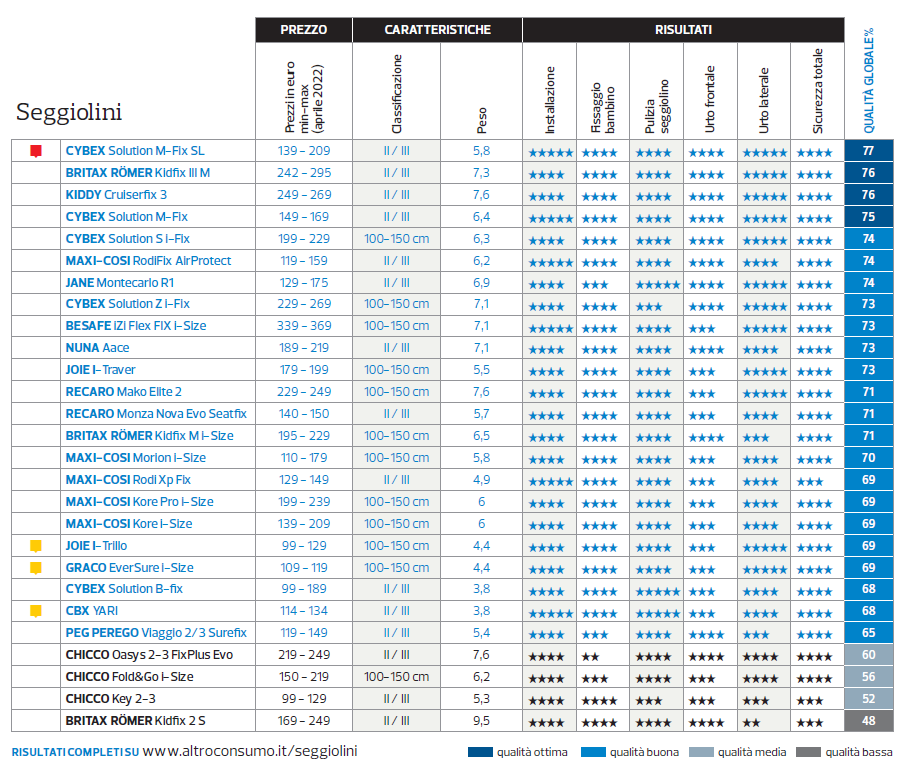Select CHICCO Fold&Go I-Size product name
The image size is (909, 772).
click(129, 678)
